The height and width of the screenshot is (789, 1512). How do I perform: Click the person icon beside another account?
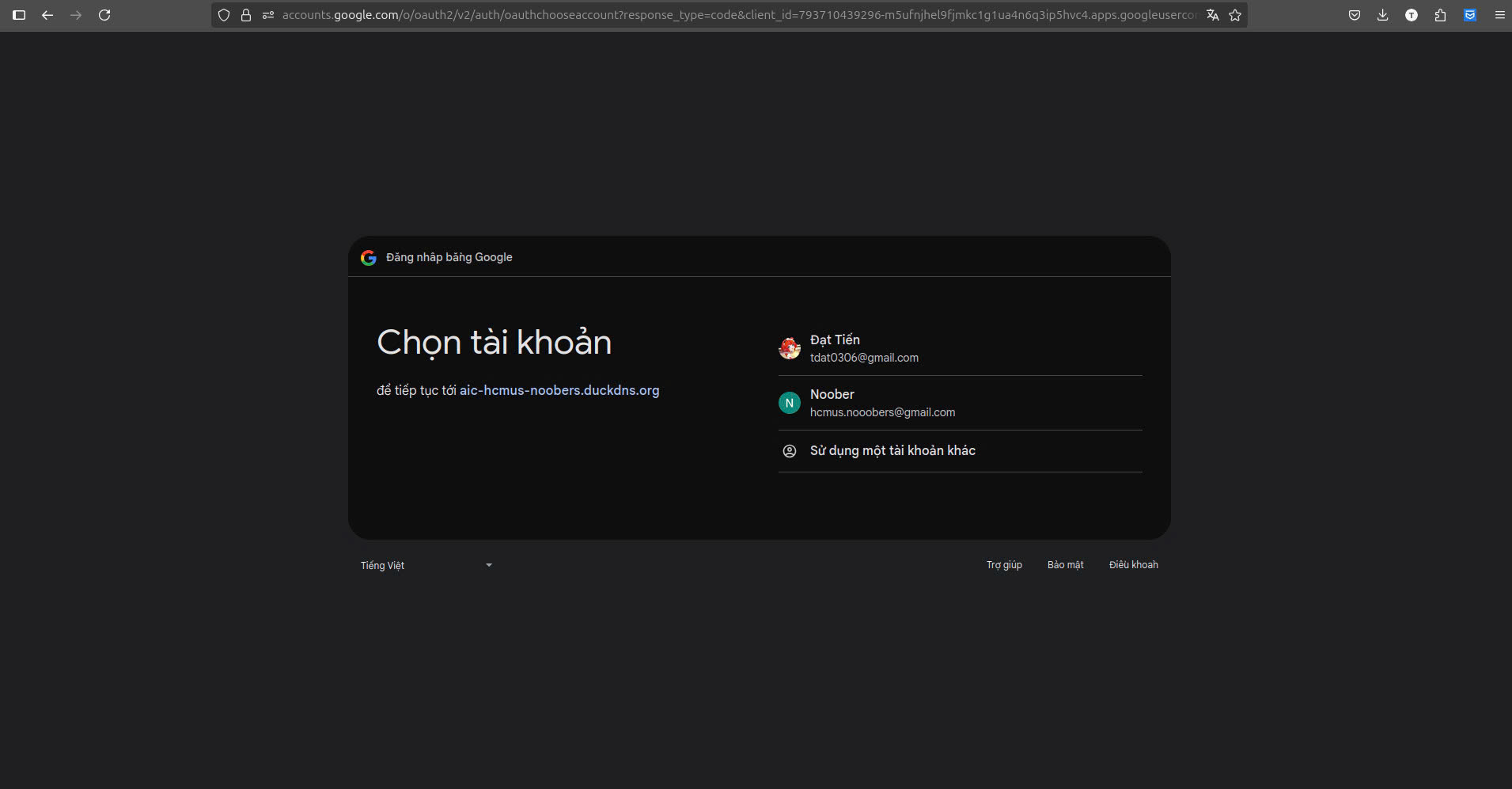[x=790, y=451]
